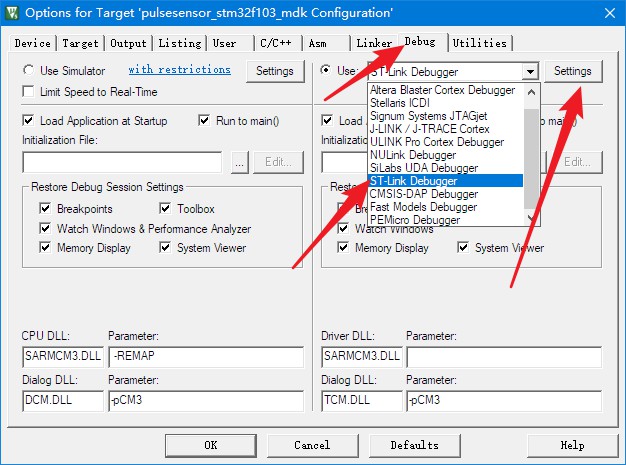This screenshot has width=626, height=465.
Task: Choose Fast Models Debugger
Action: click(x=445, y=207)
